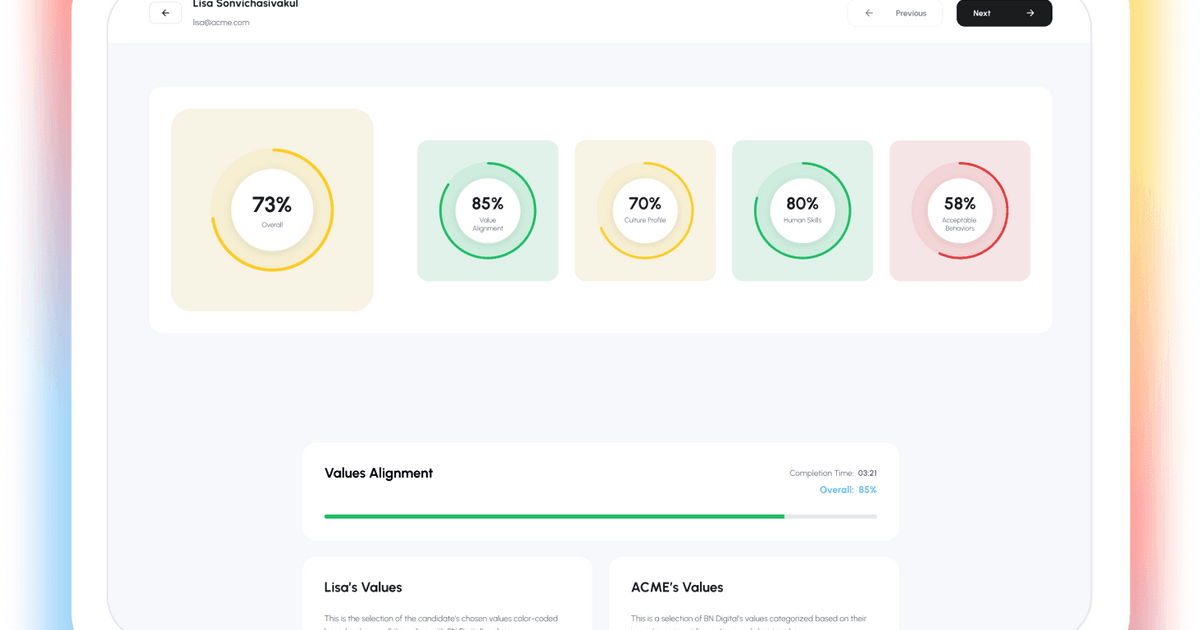Select the 70% Culture Profile ring

(645, 211)
